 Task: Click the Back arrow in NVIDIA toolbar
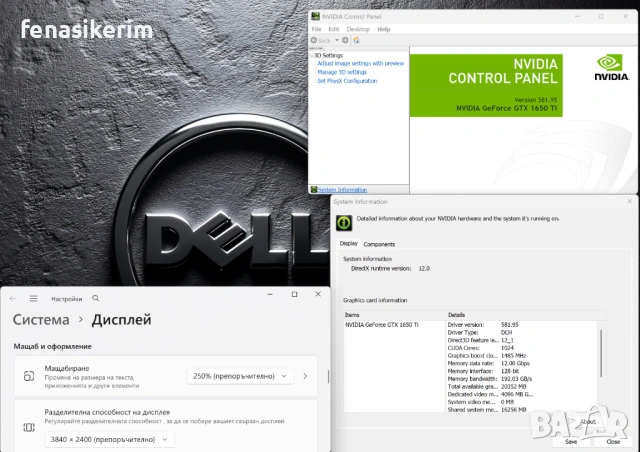pos(316,39)
